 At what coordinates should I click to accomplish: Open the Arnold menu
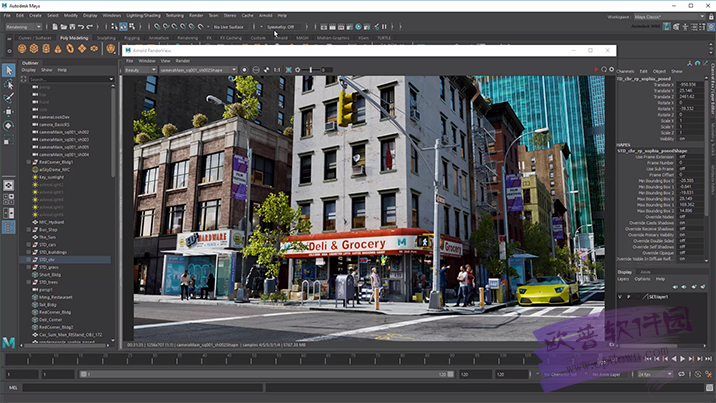[x=265, y=16]
